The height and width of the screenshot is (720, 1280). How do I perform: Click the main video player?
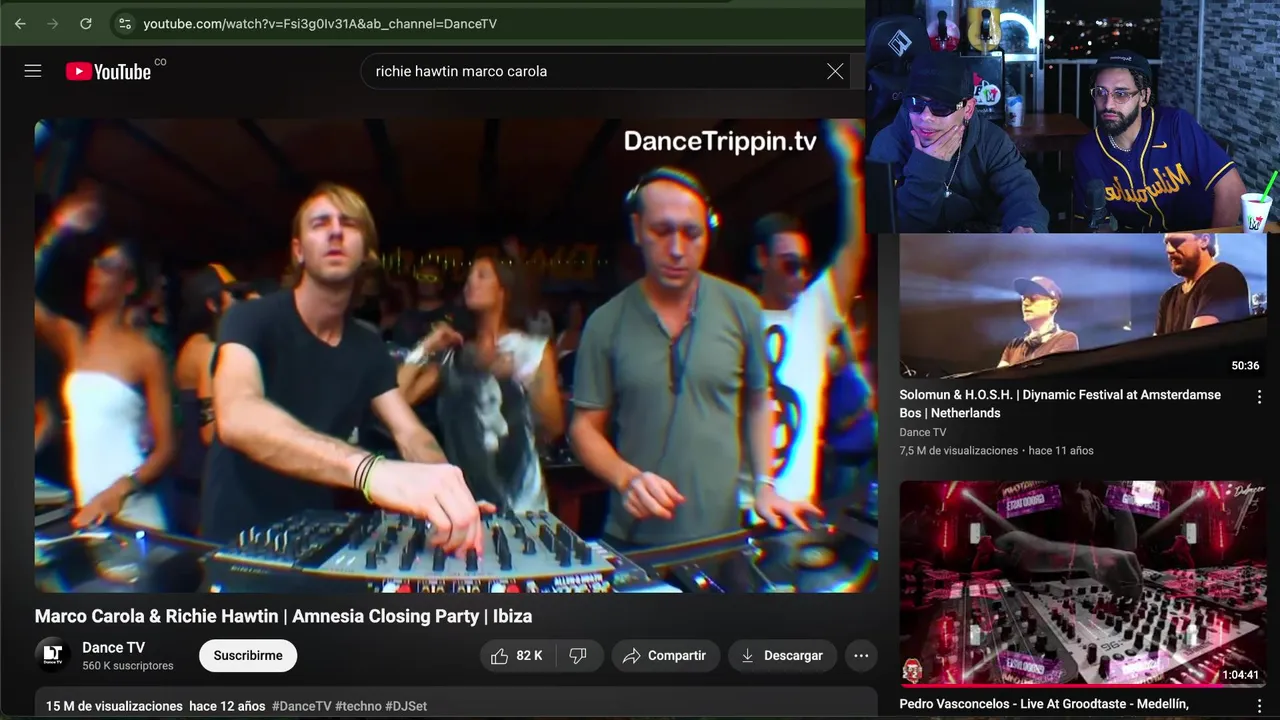(x=455, y=356)
